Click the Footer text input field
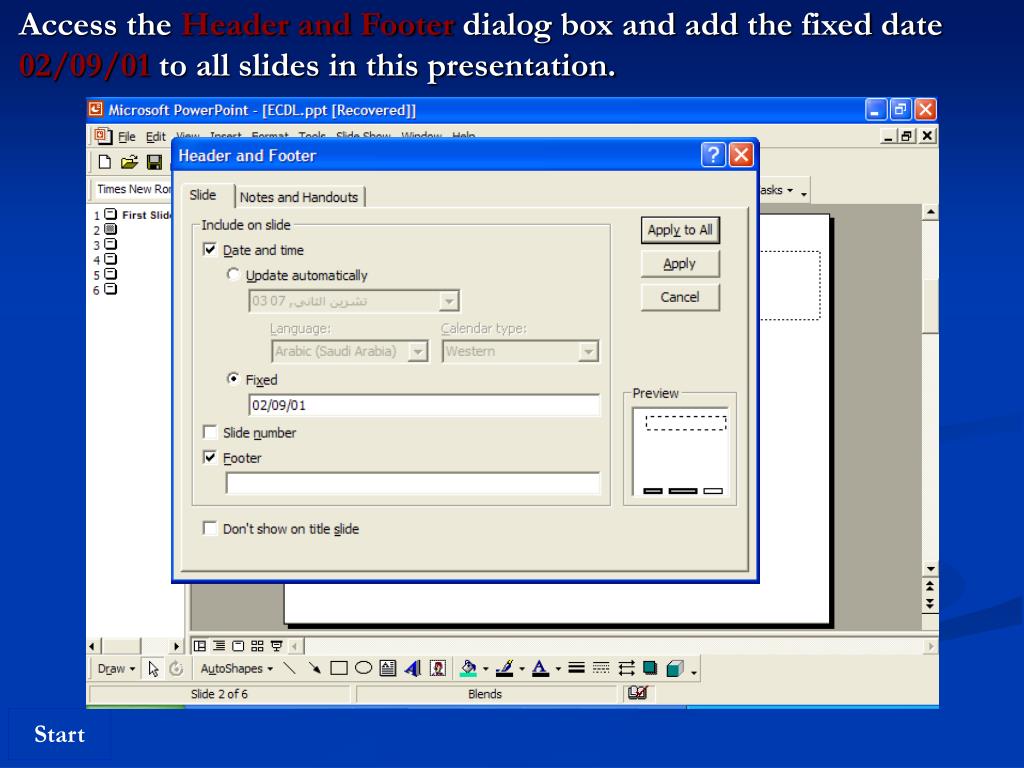 coord(413,483)
